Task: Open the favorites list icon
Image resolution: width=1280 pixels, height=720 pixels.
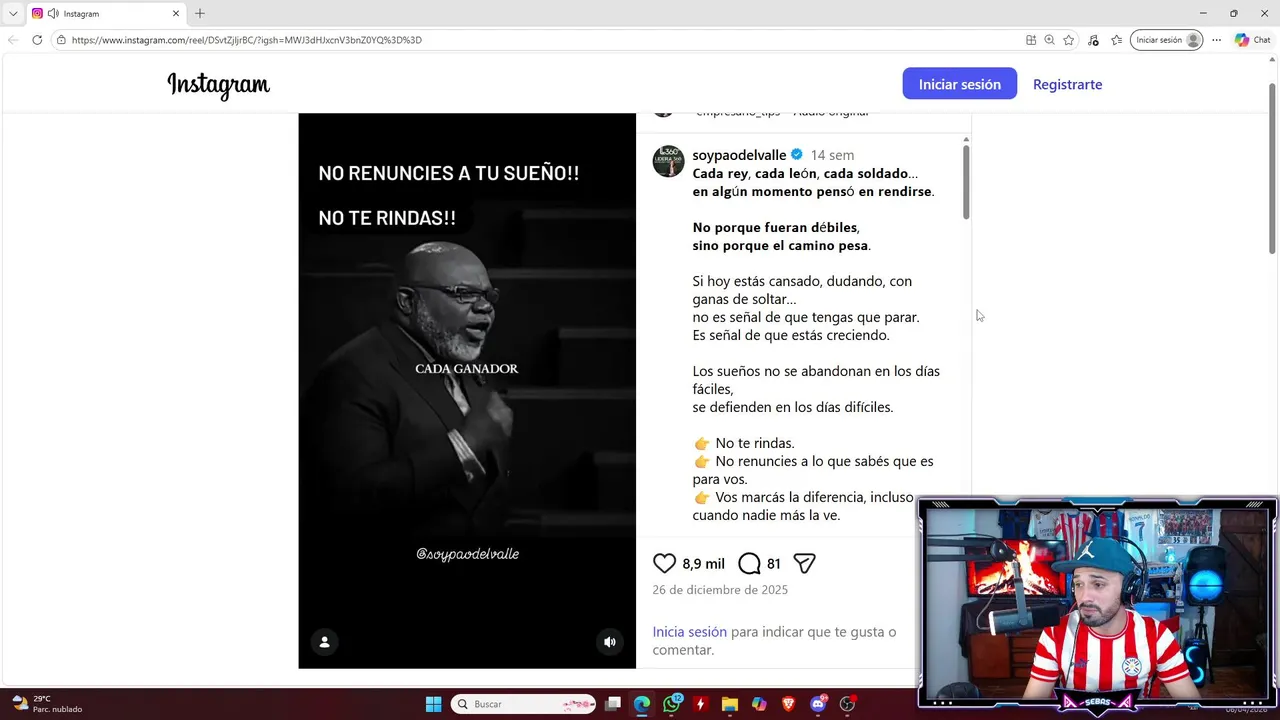Action: (x=1116, y=40)
